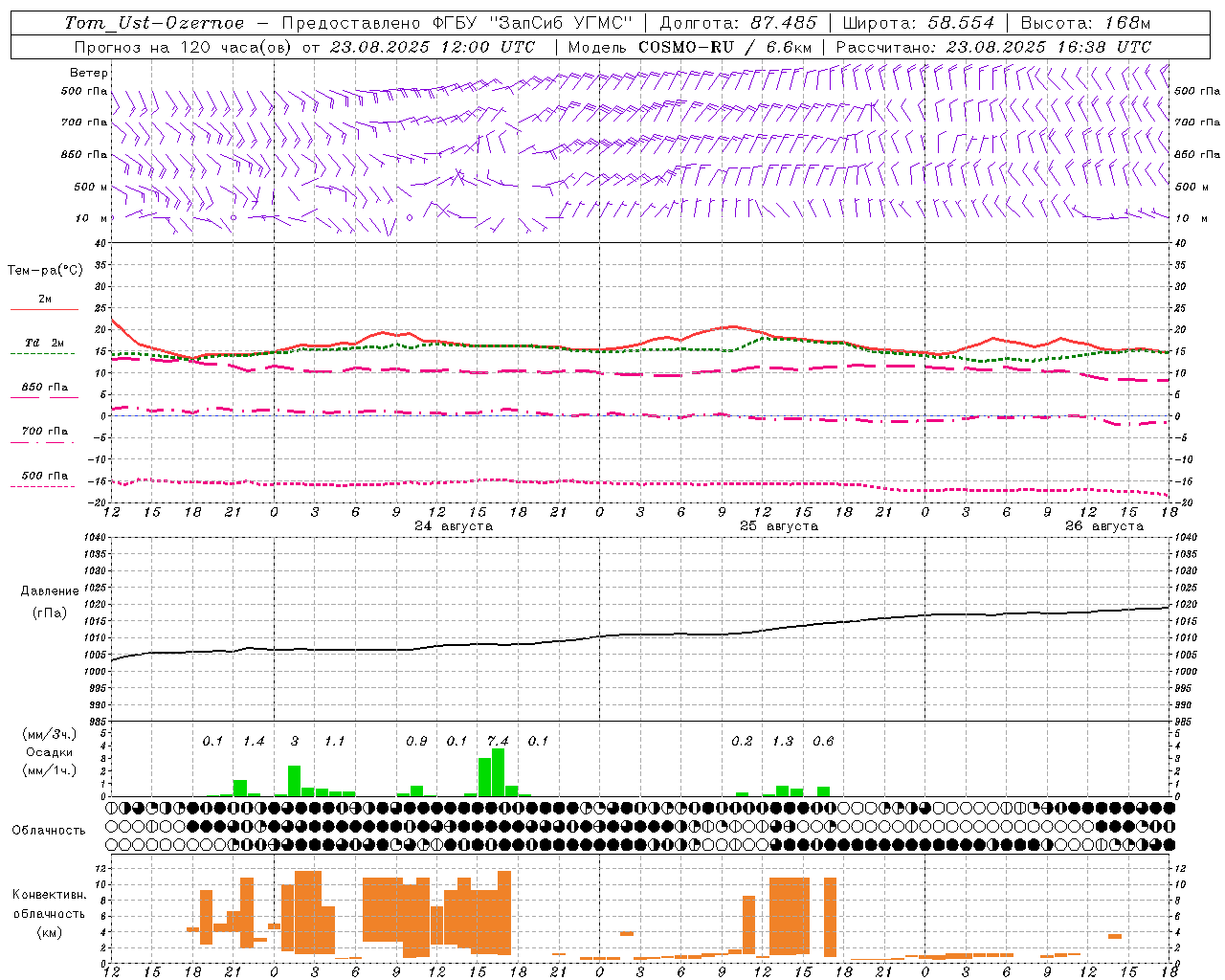Click the "Td 2м" dew point legend
Screen dimensions: 1225x980
(44, 343)
